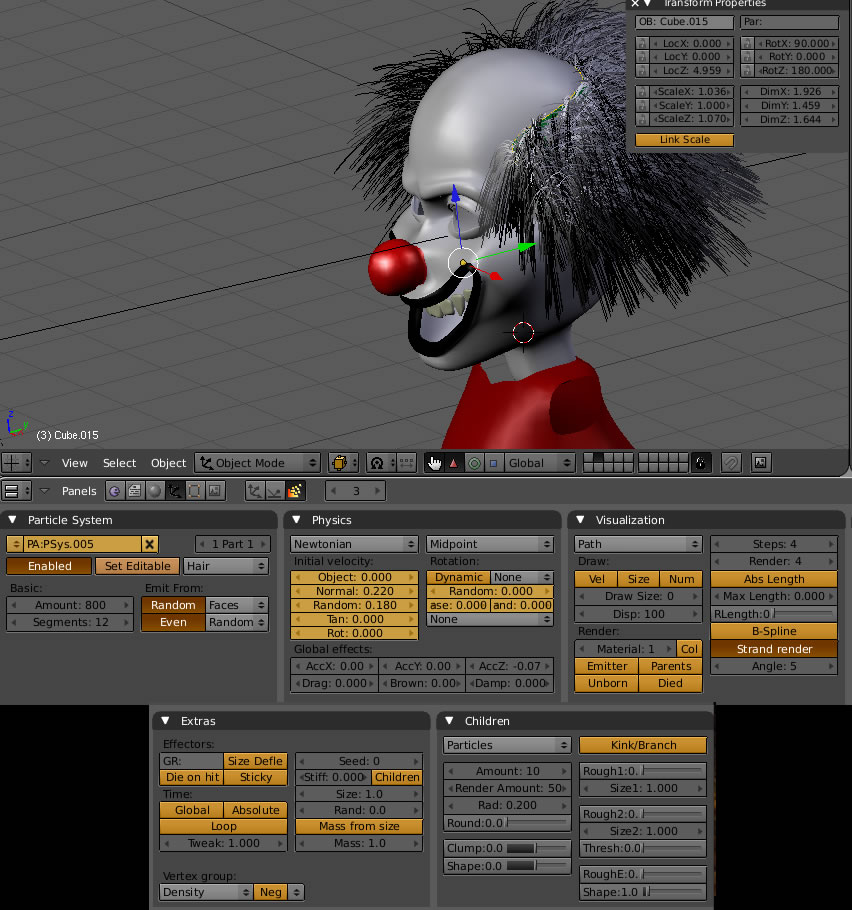Toggle the Link Scale button
The height and width of the screenshot is (910, 852).
coord(684,140)
